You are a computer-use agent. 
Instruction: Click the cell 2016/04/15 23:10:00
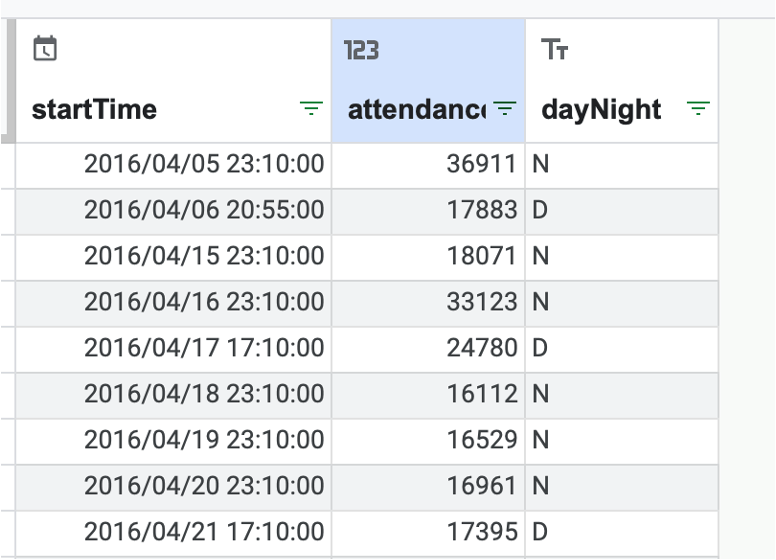pyautogui.click(x=174, y=258)
